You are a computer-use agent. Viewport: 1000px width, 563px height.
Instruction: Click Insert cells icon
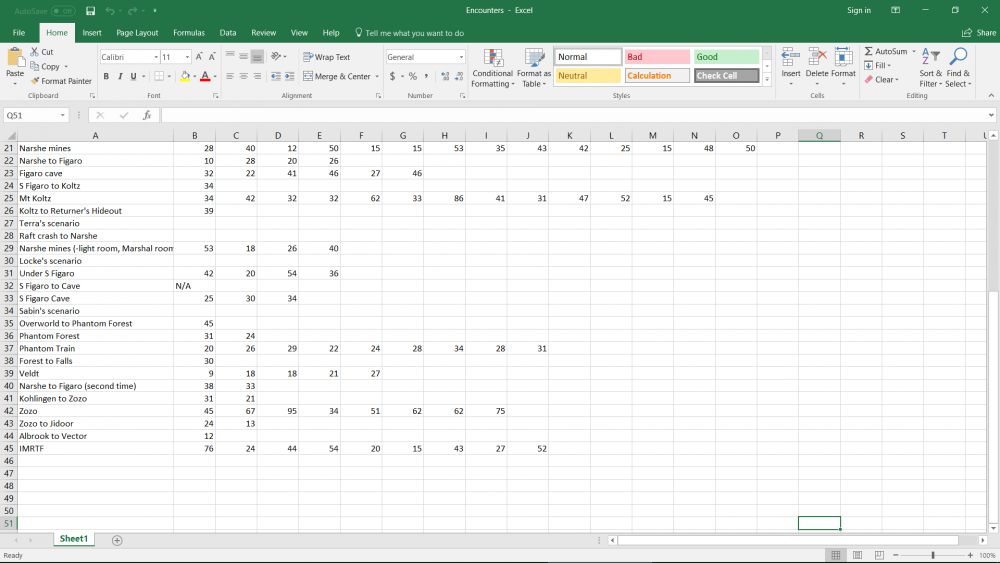[791, 57]
